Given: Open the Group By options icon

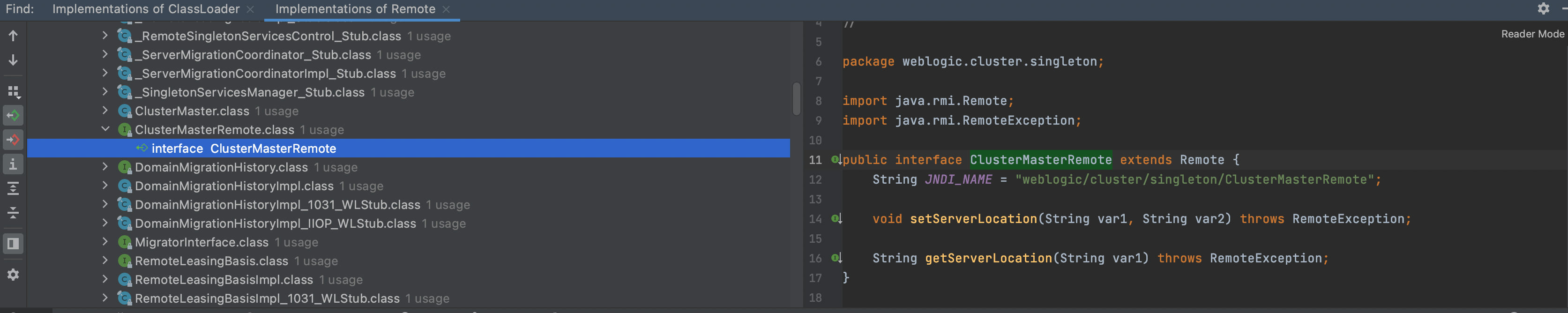Looking at the screenshot, I should click(13, 92).
